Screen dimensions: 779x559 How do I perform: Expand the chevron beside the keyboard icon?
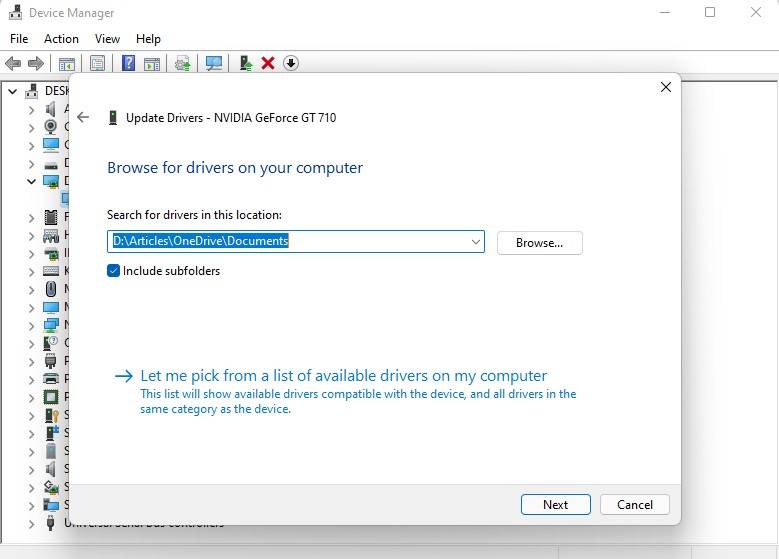tap(31, 272)
